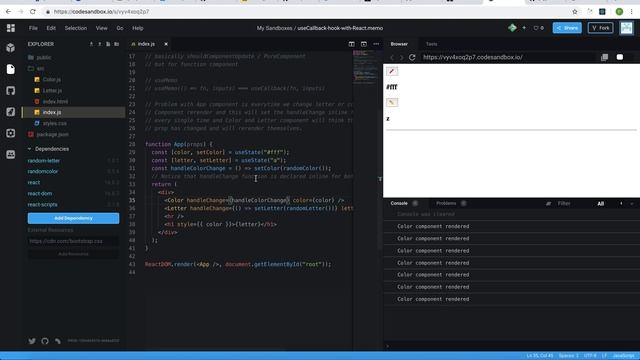Click the preview forward arrow
The image size is (640, 360).
401,58
